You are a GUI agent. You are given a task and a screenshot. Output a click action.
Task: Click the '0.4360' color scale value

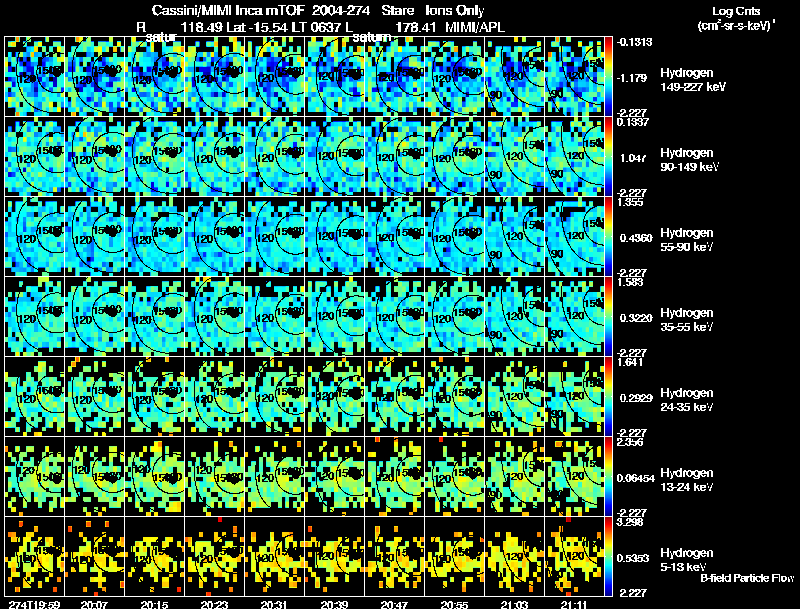click(x=636, y=238)
